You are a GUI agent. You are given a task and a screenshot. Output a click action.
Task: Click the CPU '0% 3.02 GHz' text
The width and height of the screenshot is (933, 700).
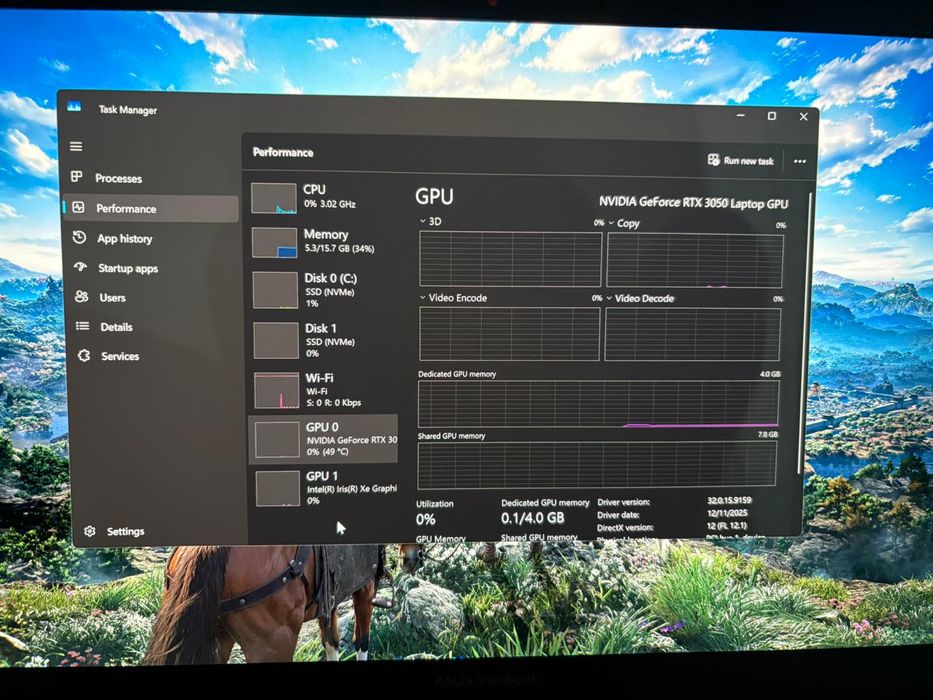click(330, 204)
